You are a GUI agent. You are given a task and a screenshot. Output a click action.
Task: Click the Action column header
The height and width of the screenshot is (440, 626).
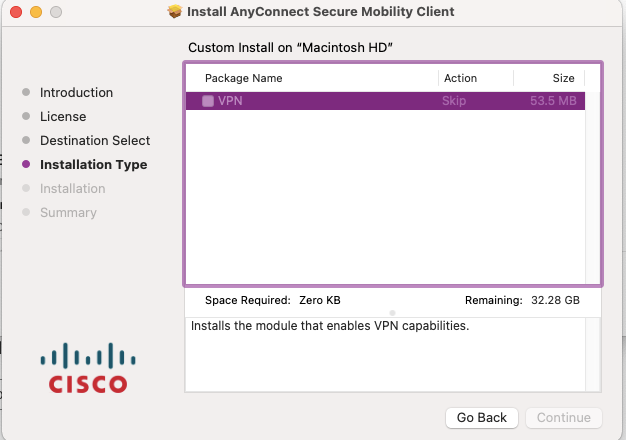pos(460,78)
